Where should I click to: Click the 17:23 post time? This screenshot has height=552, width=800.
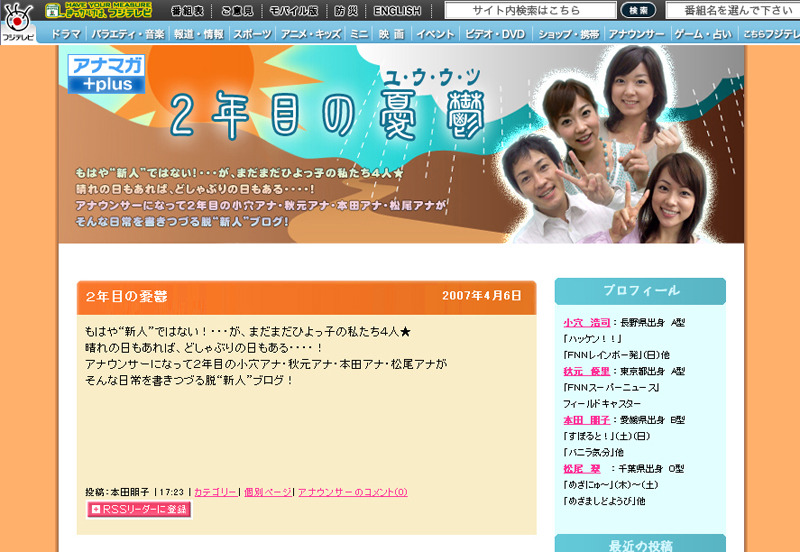click(171, 492)
